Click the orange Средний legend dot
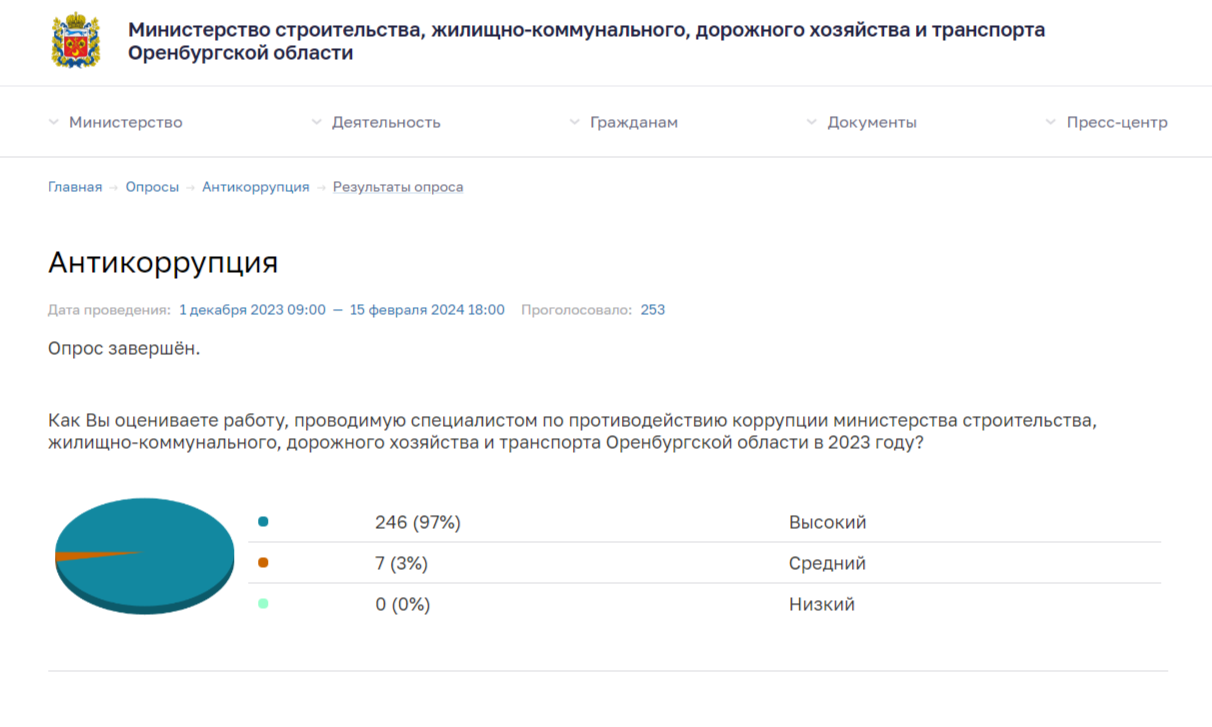1212x727 pixels. pos(263,563)
